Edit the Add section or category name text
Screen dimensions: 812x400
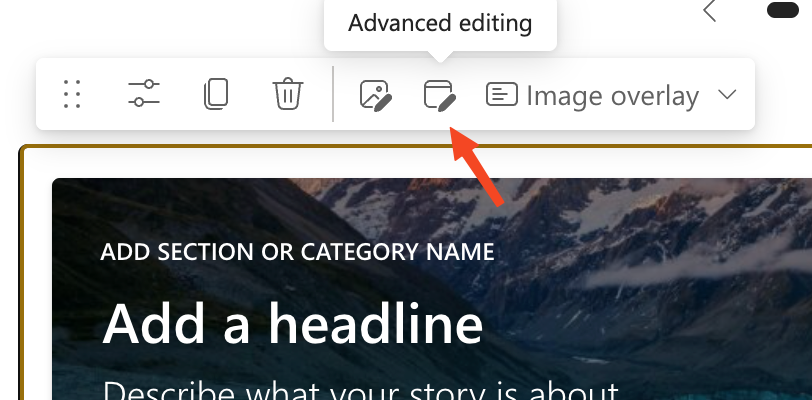(x=297, y=251)
